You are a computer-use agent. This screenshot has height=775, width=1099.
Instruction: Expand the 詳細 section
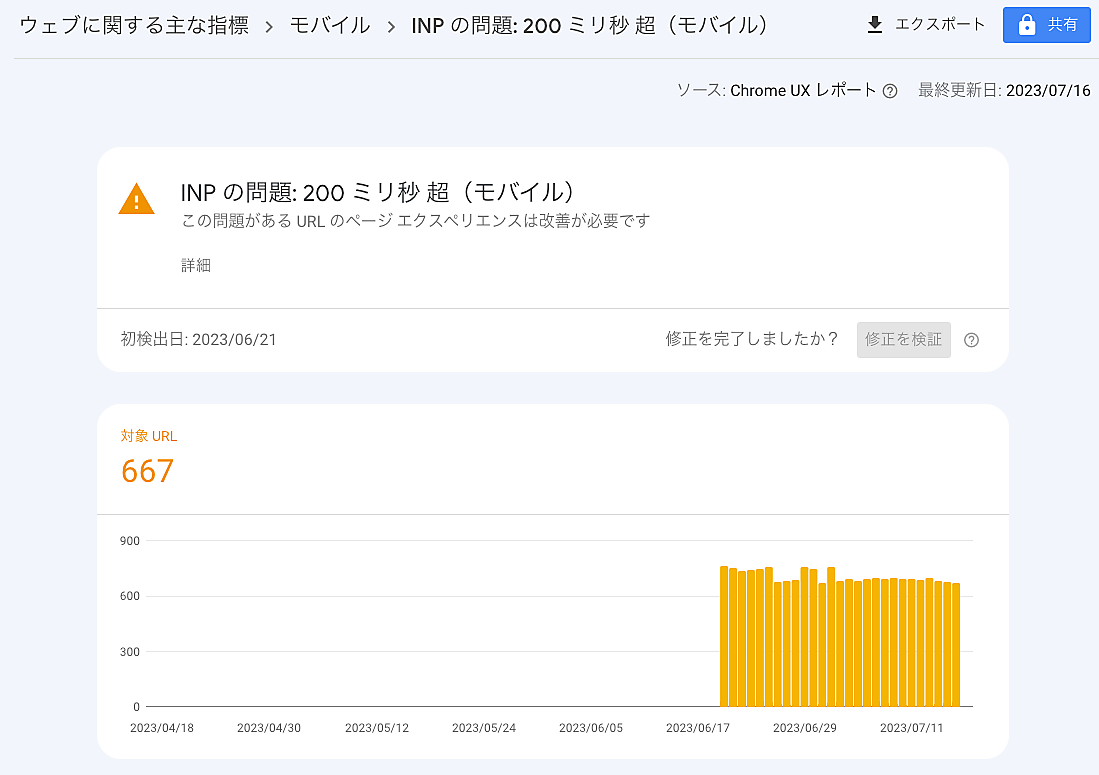point(196,265)
